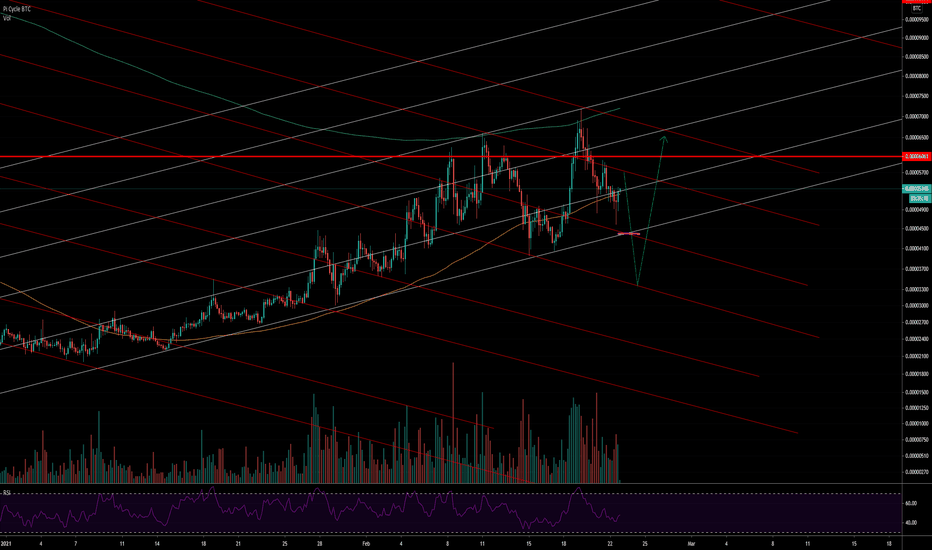Click the 0.00005700 price axis label
Screen dimensions: 932x550
(917, 173)
